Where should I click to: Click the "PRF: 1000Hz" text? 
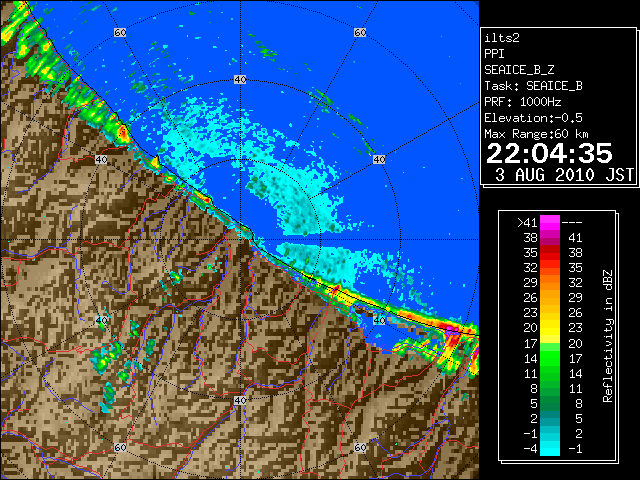click(x=523, y=102)
